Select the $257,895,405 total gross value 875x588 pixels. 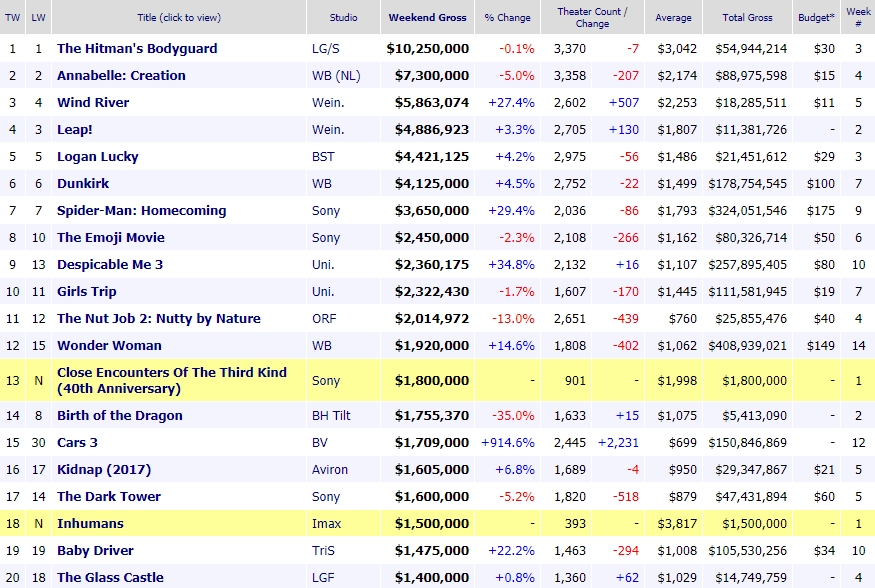coord(748,264)
